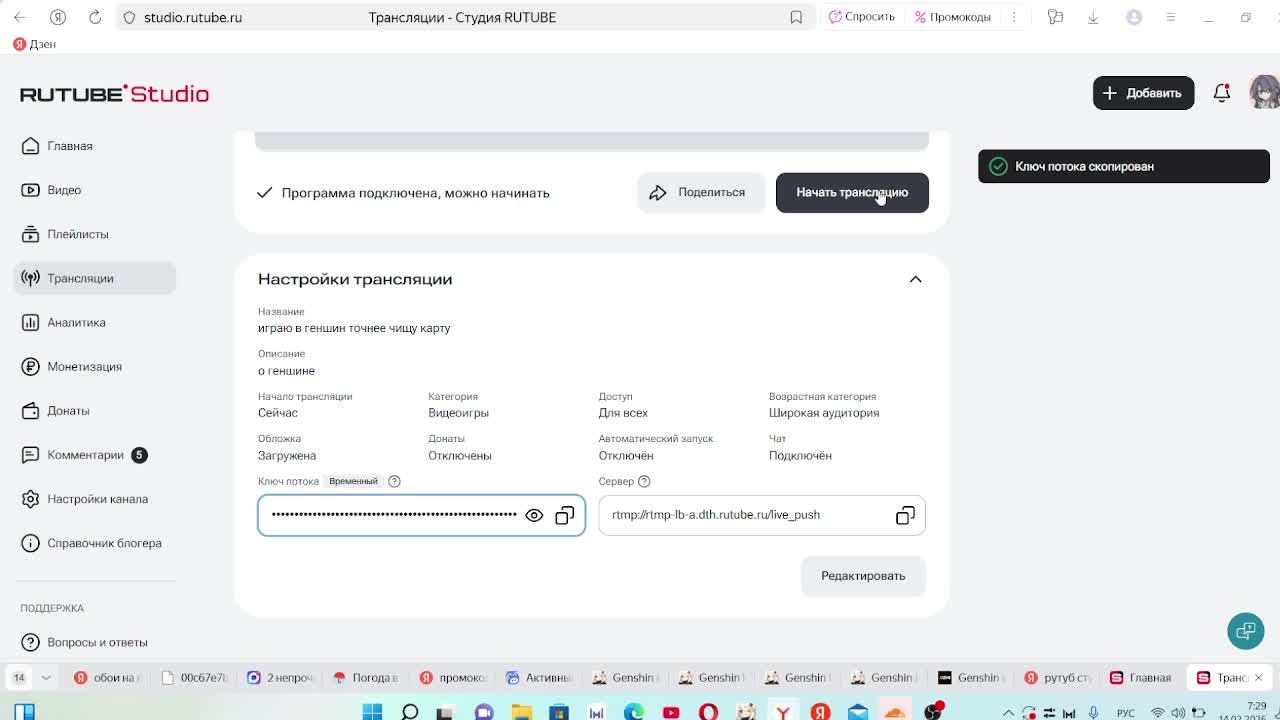Open the Видео section in sidebar

[x=95, y=190]
